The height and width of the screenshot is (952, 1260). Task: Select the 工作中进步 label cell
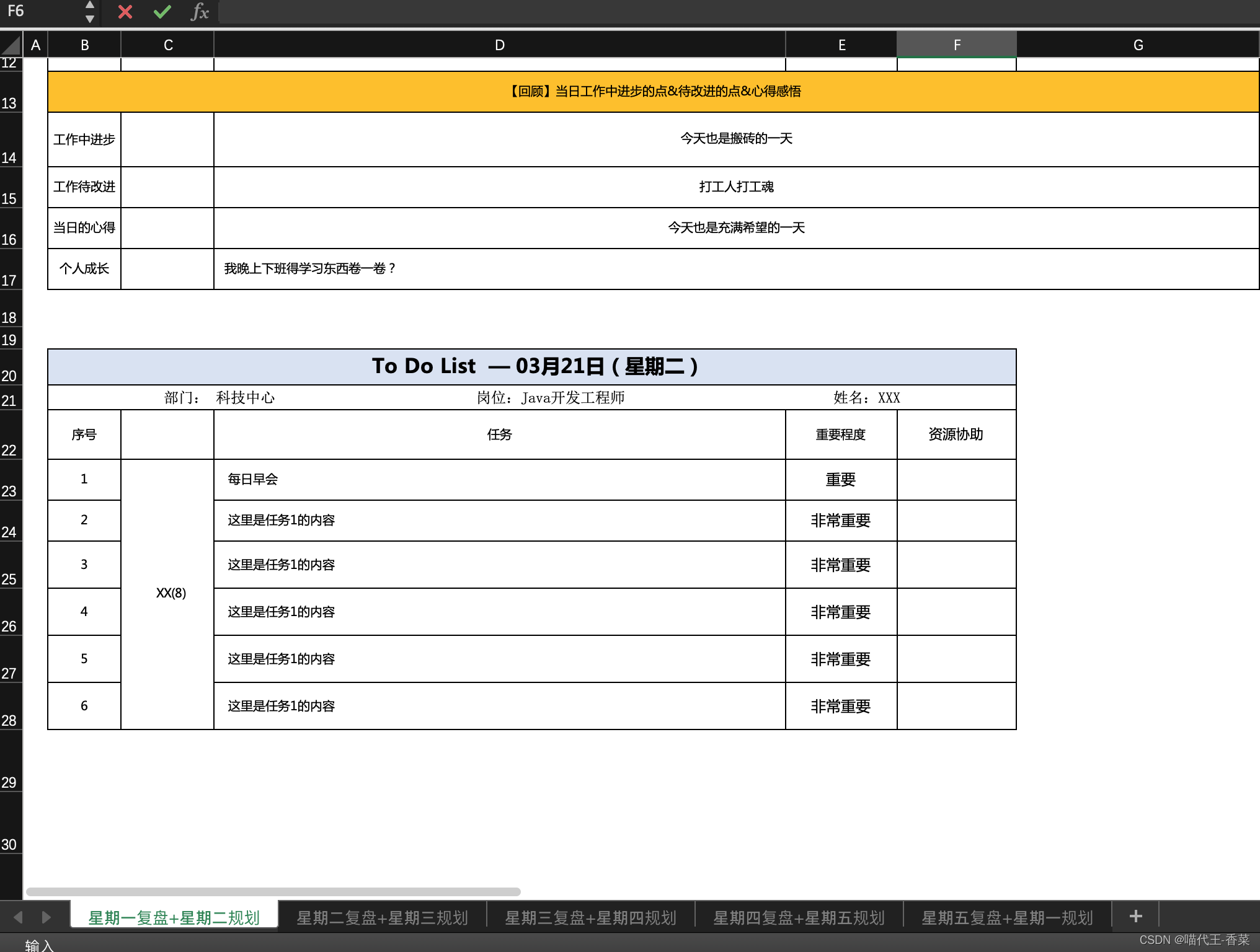coord(84,139)
